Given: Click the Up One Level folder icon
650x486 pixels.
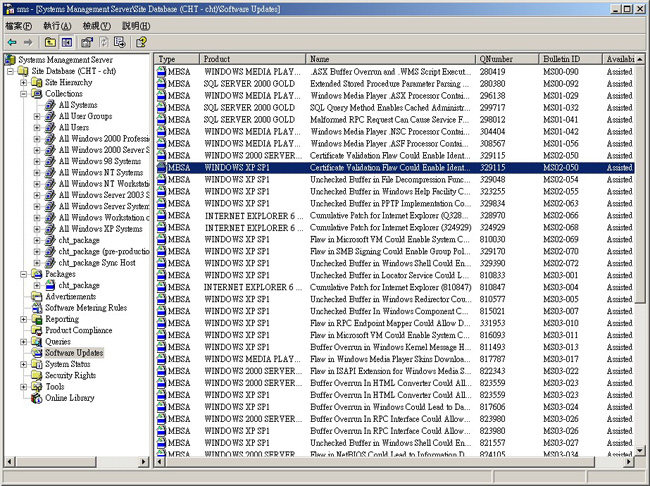Looking at the screenshot, I should (x=50, y=42).
